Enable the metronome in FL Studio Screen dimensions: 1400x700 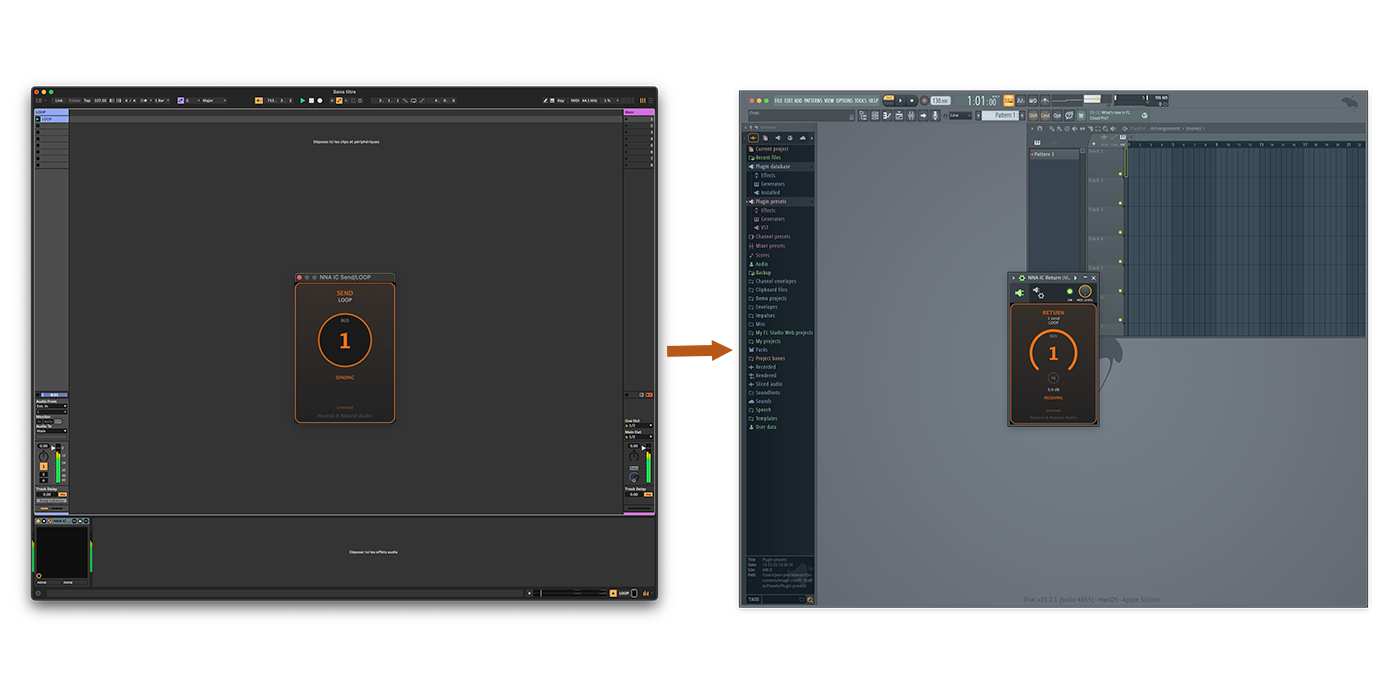click(1044, 101)
